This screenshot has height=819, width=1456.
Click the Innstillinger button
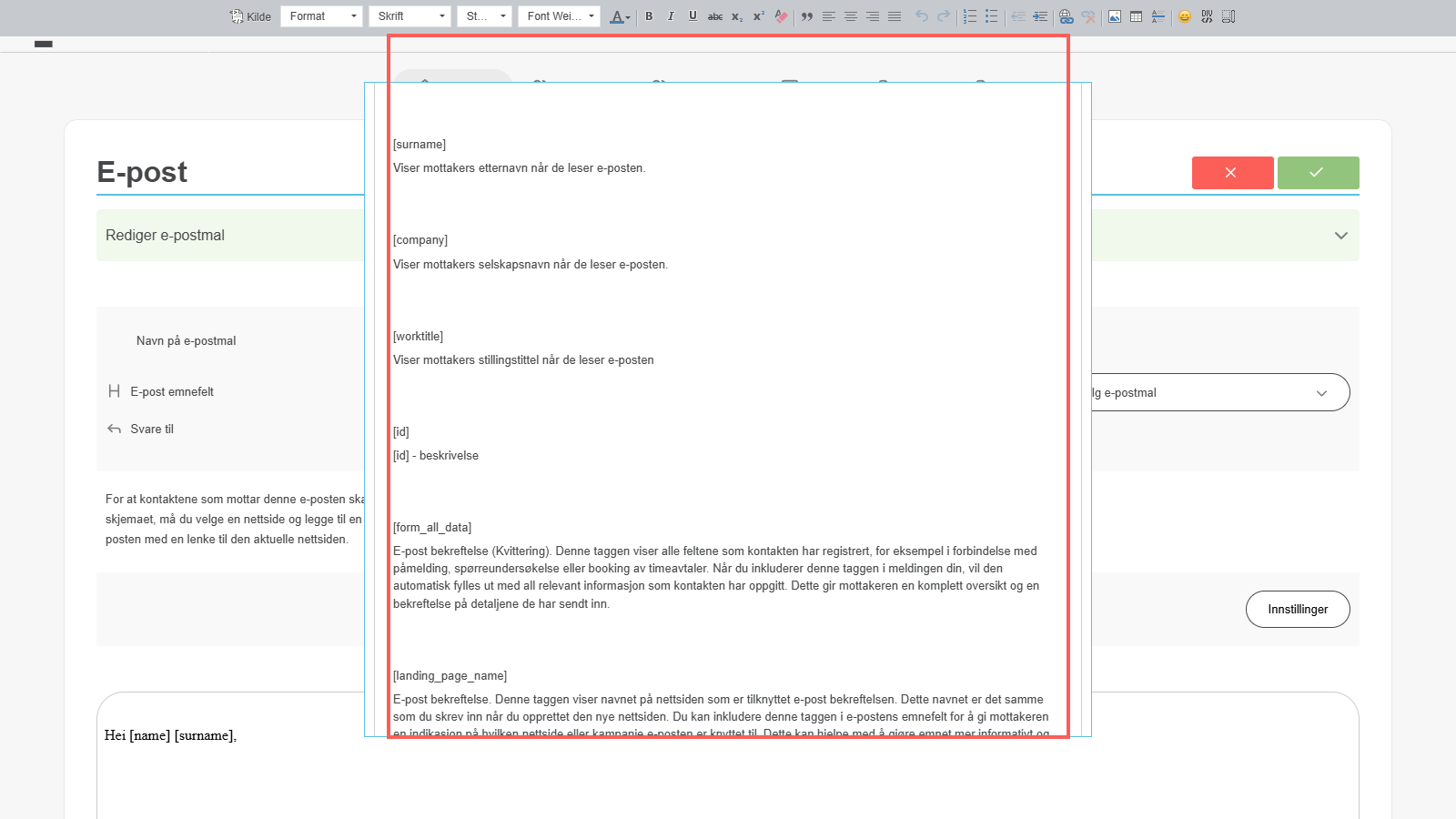pos(1298,610)
